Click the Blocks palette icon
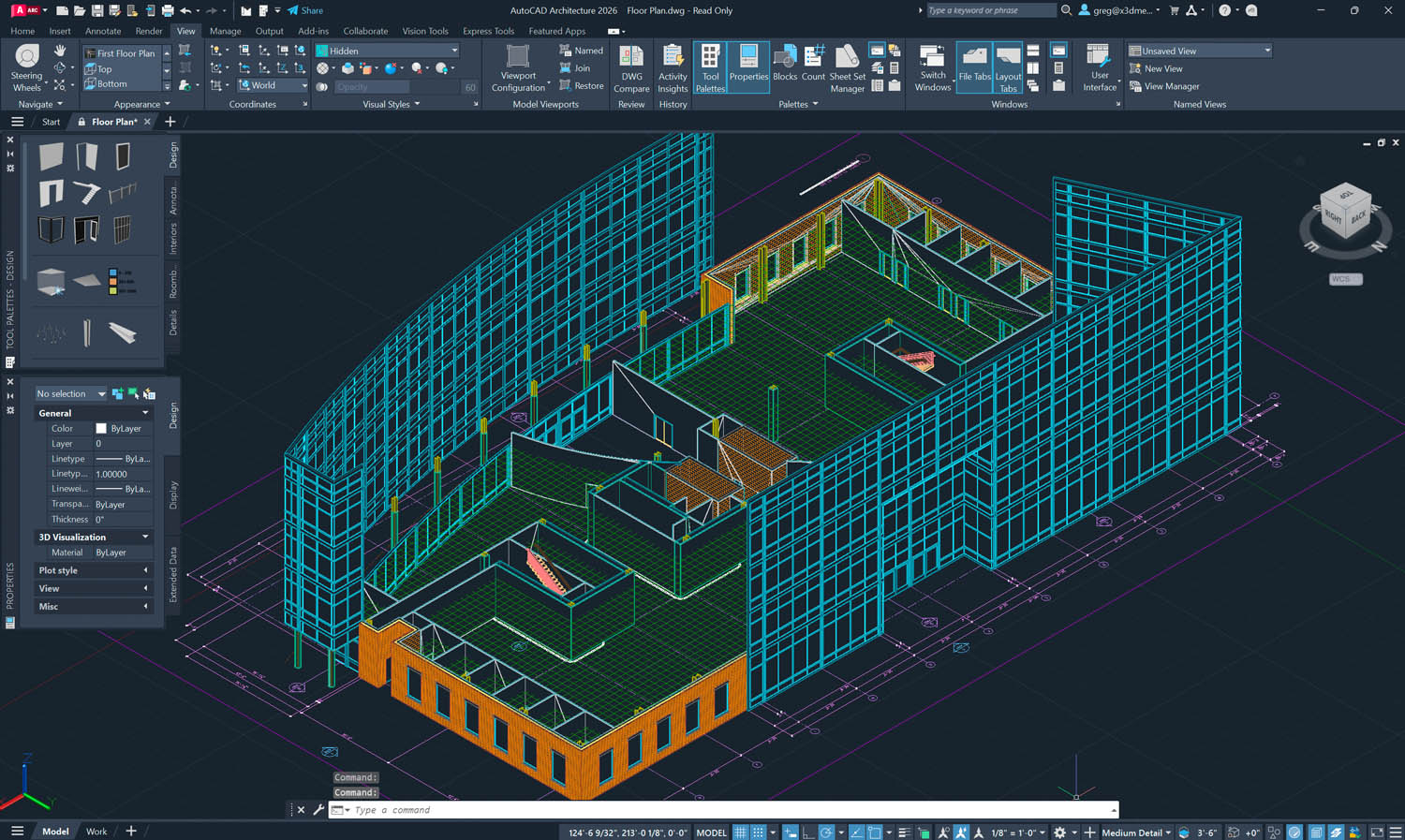The image size is (1405, 840). (x=785, y=64)
